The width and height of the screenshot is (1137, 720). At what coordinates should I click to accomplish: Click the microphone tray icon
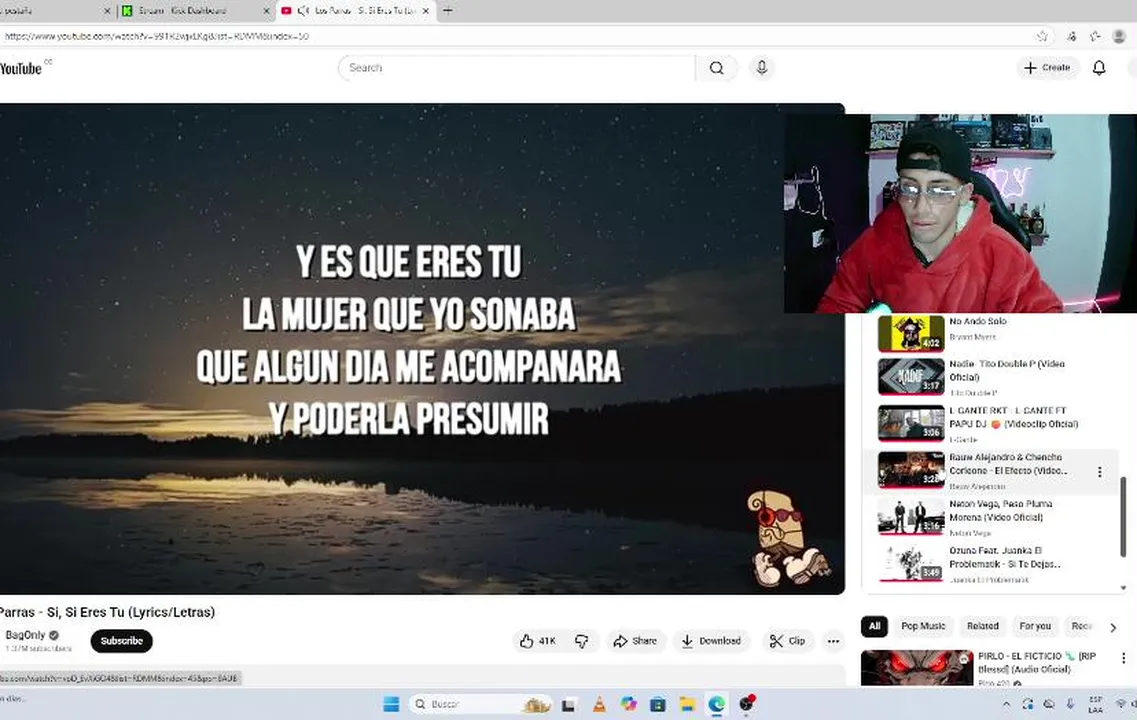click(x=1070, y=704)
